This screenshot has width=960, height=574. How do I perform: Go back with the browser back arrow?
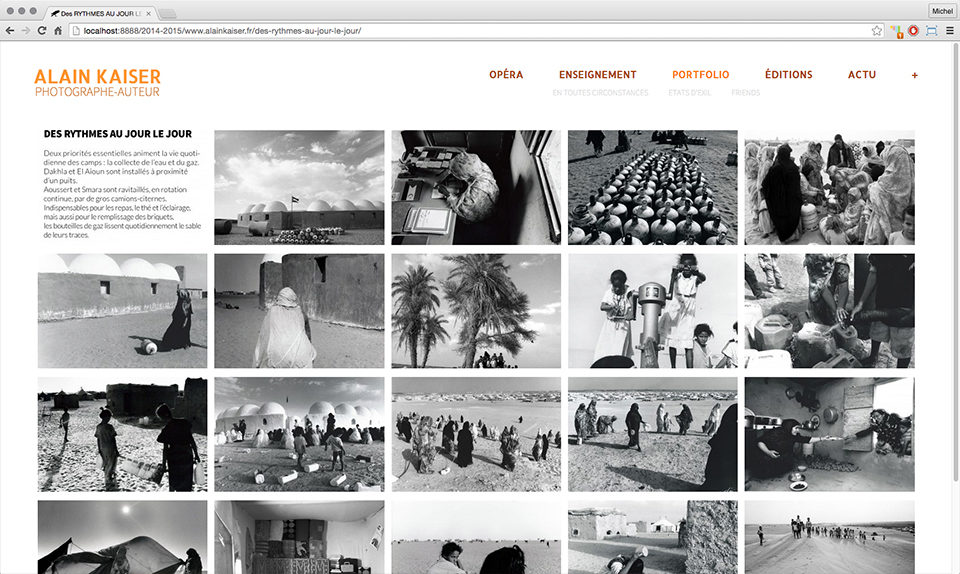click(x=10, y=30)
